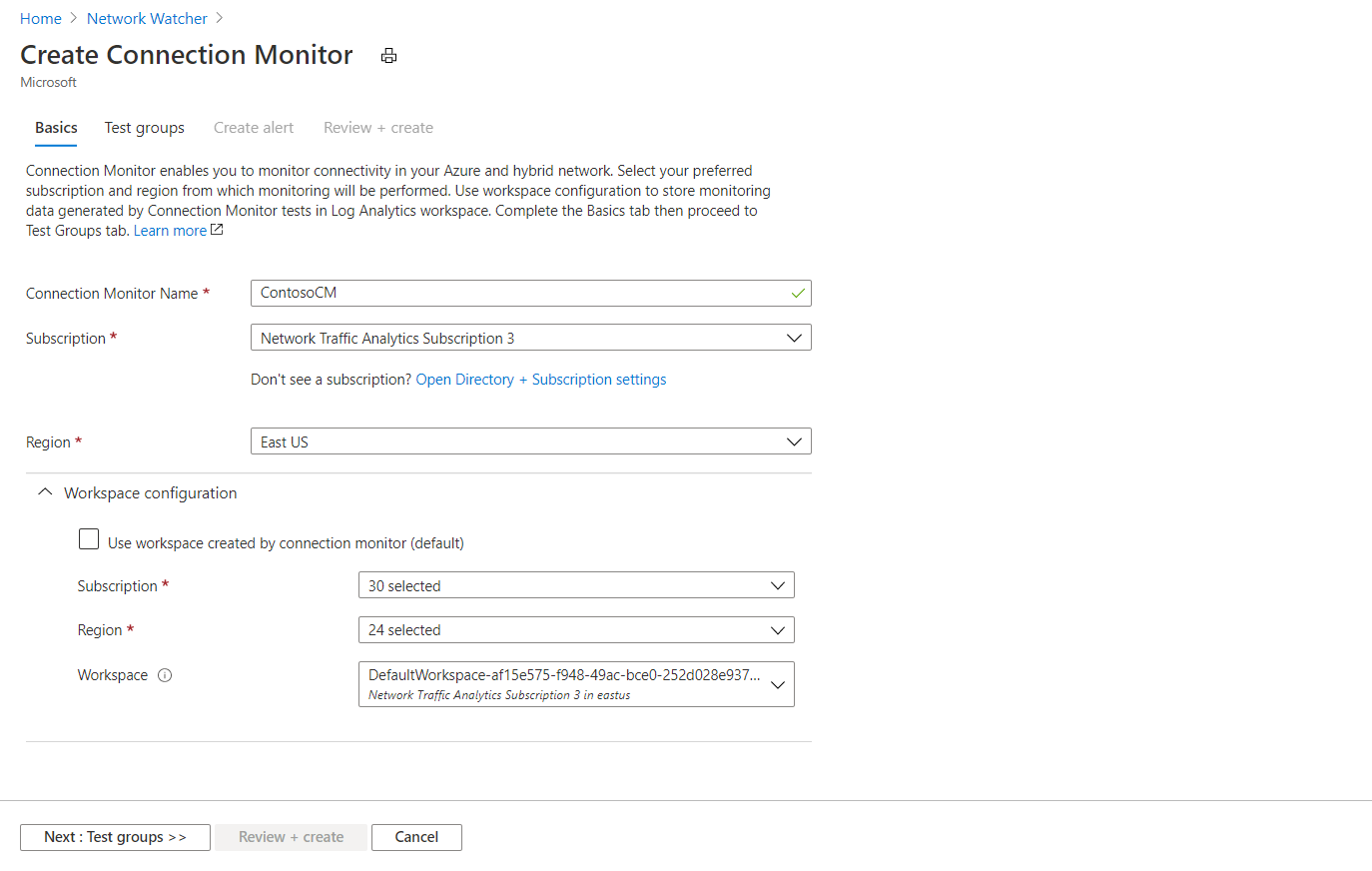The width and height of the screenshot is (1372, 871).
Task: Open the 24 selected regions dropdown
Action: coord(576,629)
